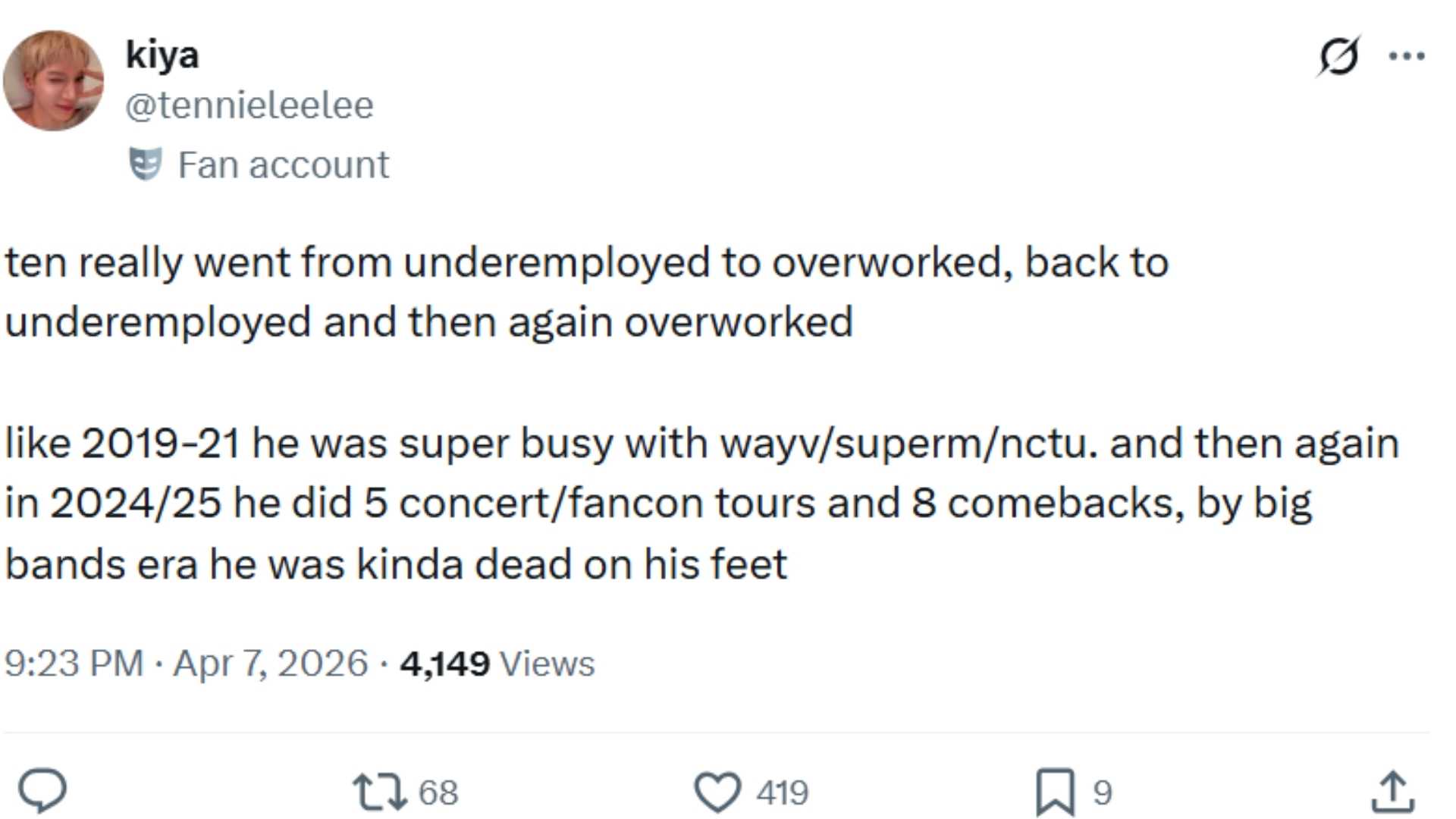Open the kiya display name link
The height and width of the screenshot is (819, 1456).
click(162, 55)
